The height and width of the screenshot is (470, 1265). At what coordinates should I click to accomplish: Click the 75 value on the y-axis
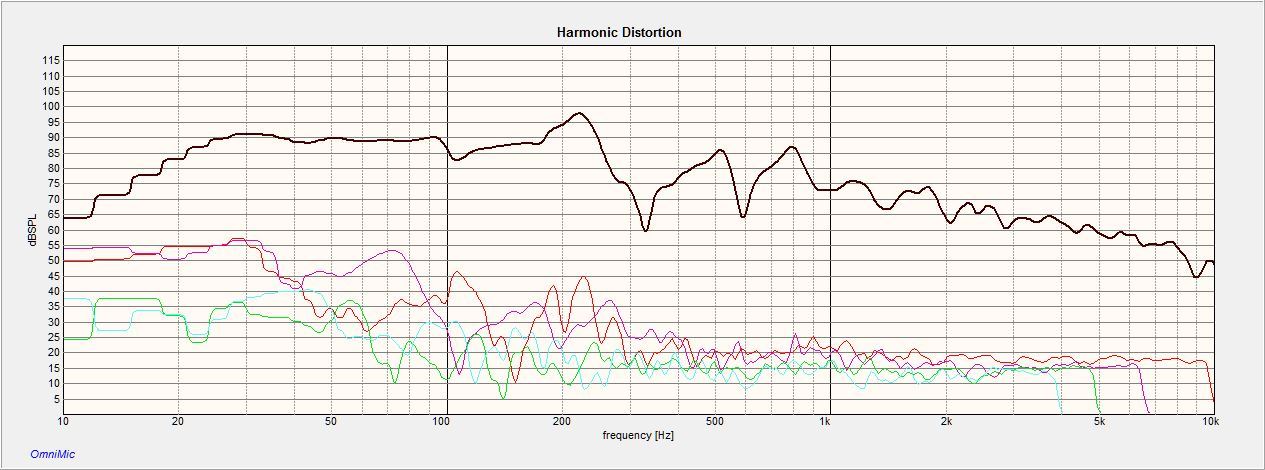(x=54, y=184)
